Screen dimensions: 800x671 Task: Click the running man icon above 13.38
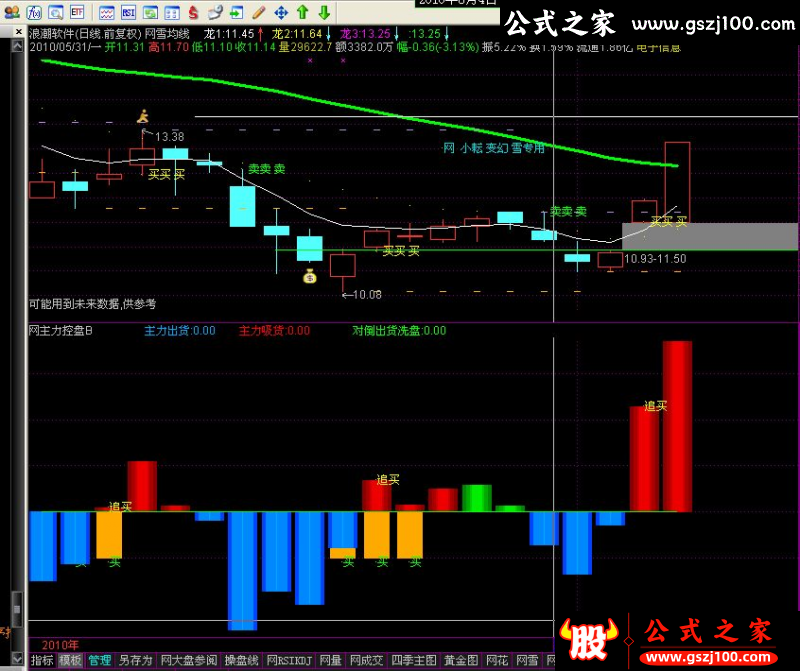(x=143, y=116)
